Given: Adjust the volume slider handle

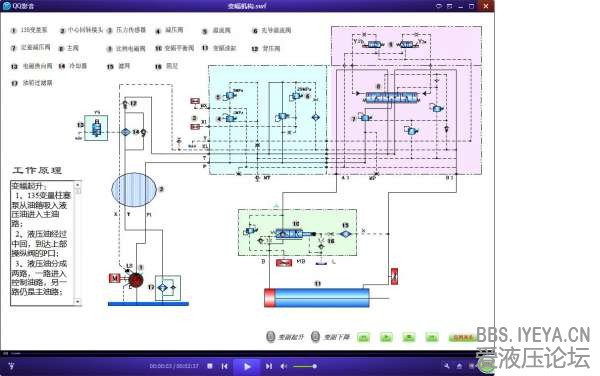Looking at the screenshot, I should [x=315, y=366].
